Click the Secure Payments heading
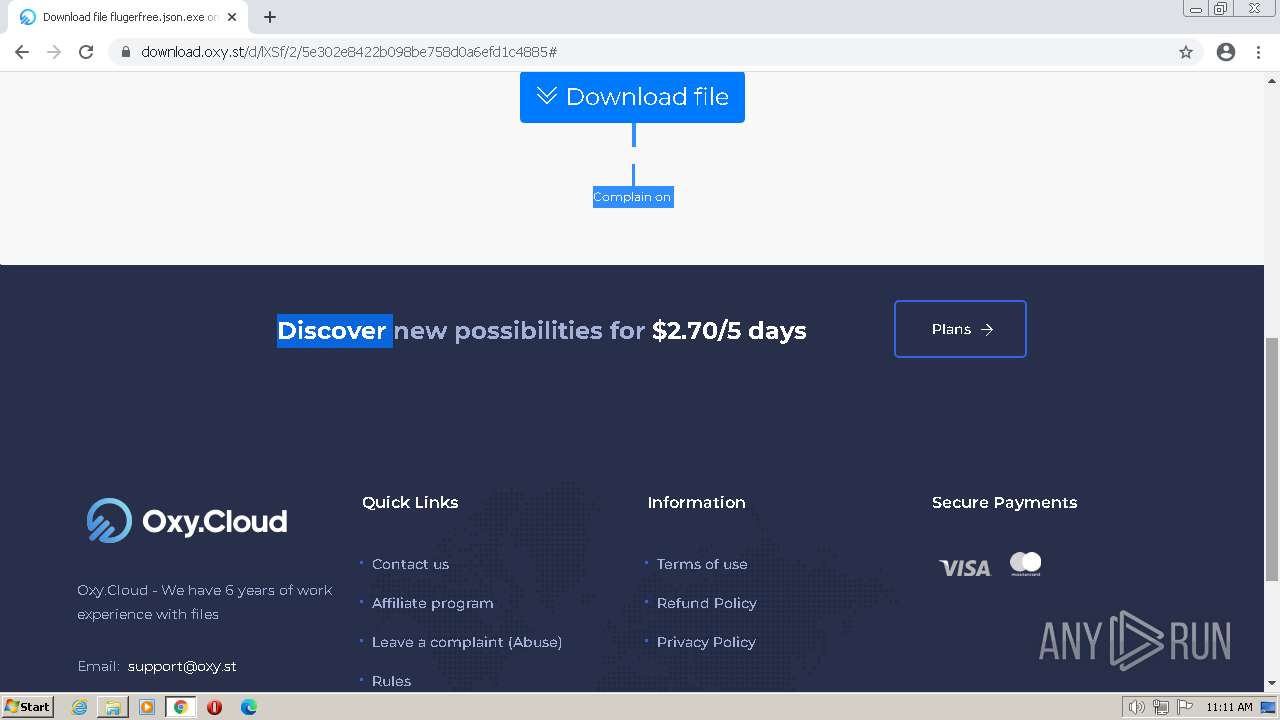The image size is (1280, 720). 1004,502
